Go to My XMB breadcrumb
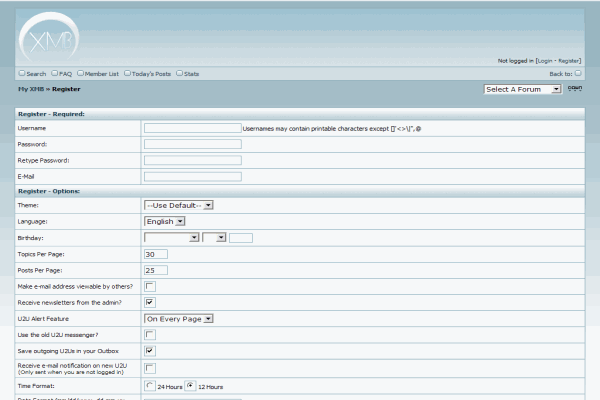 coord(31,89)
